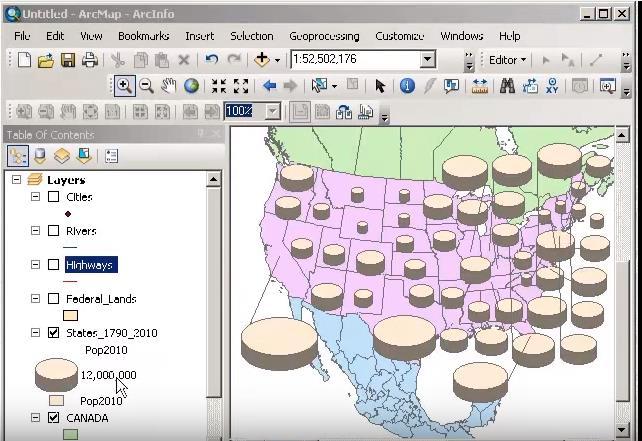List layers by visibility
The height and width of the screenshot is (441, 642).
pyautogui.click(x=62, y=156)
